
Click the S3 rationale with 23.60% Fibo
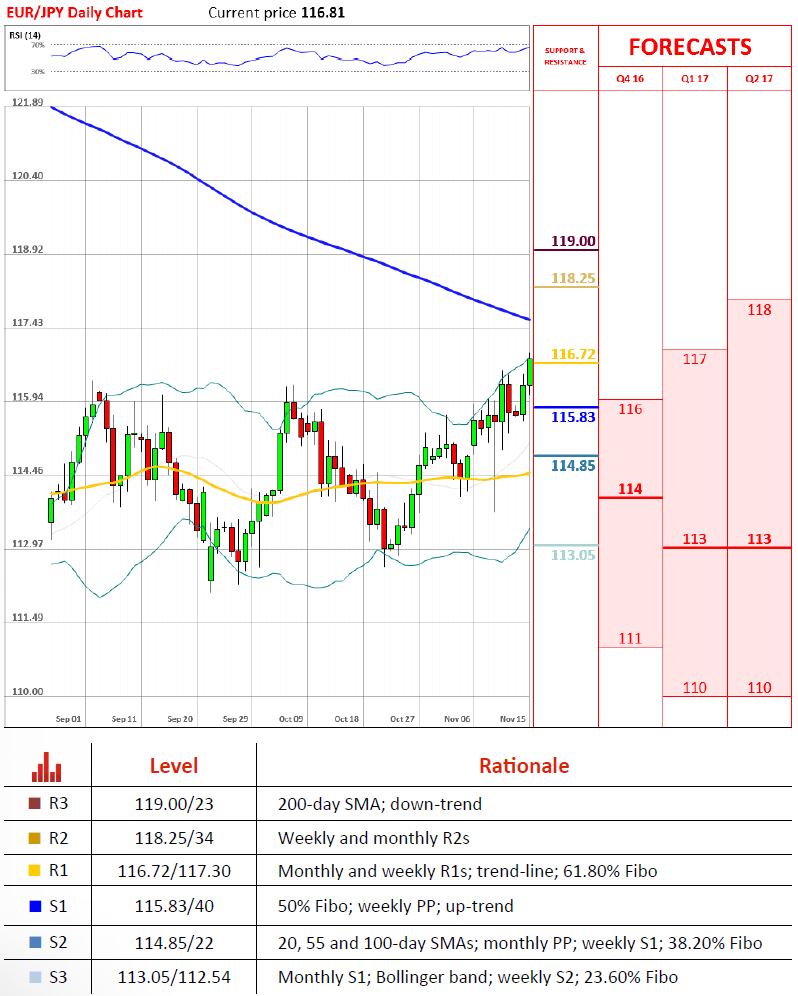click(x=478, y=977)
